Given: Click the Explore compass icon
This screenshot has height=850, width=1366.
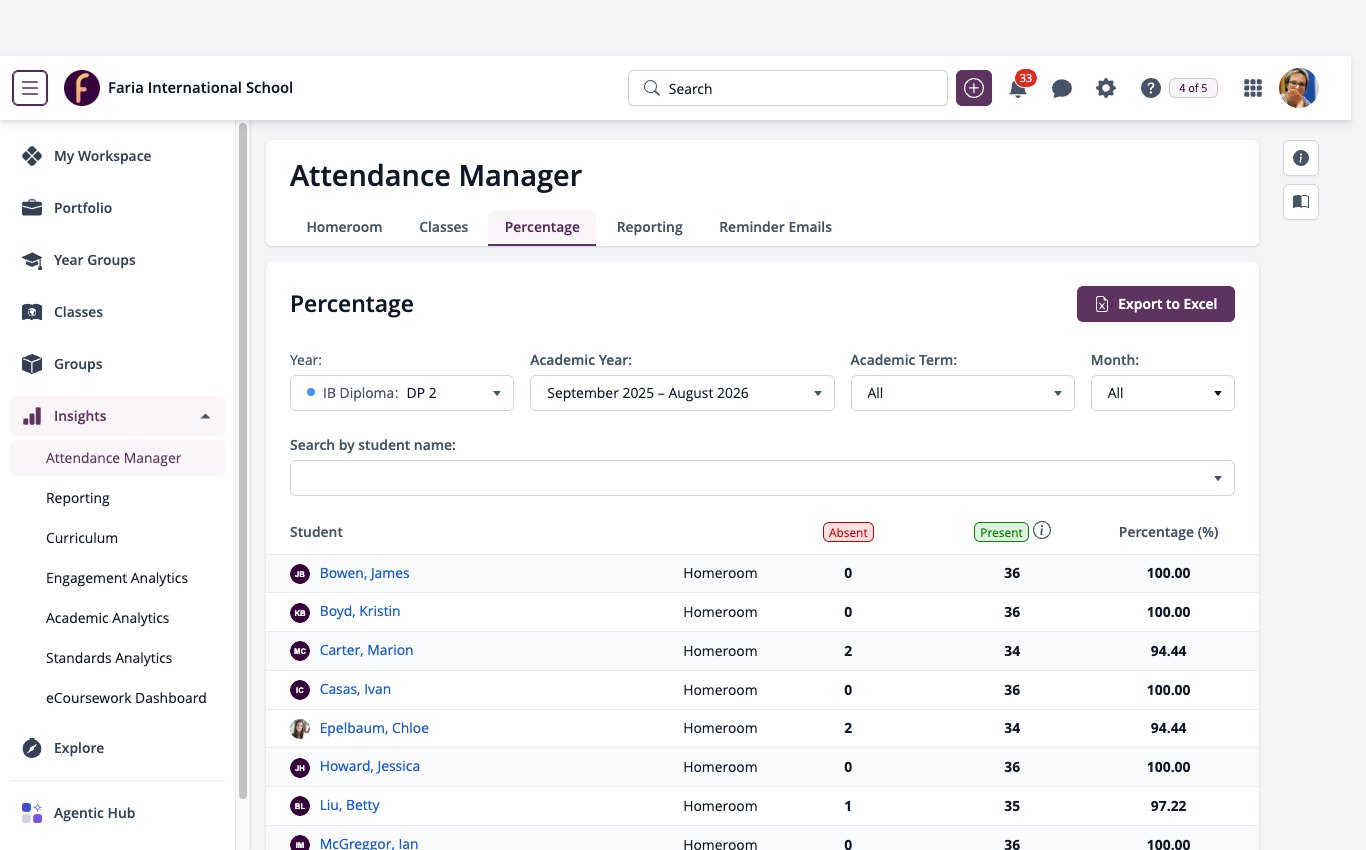Looking at the screenshot, I should 32,748.
